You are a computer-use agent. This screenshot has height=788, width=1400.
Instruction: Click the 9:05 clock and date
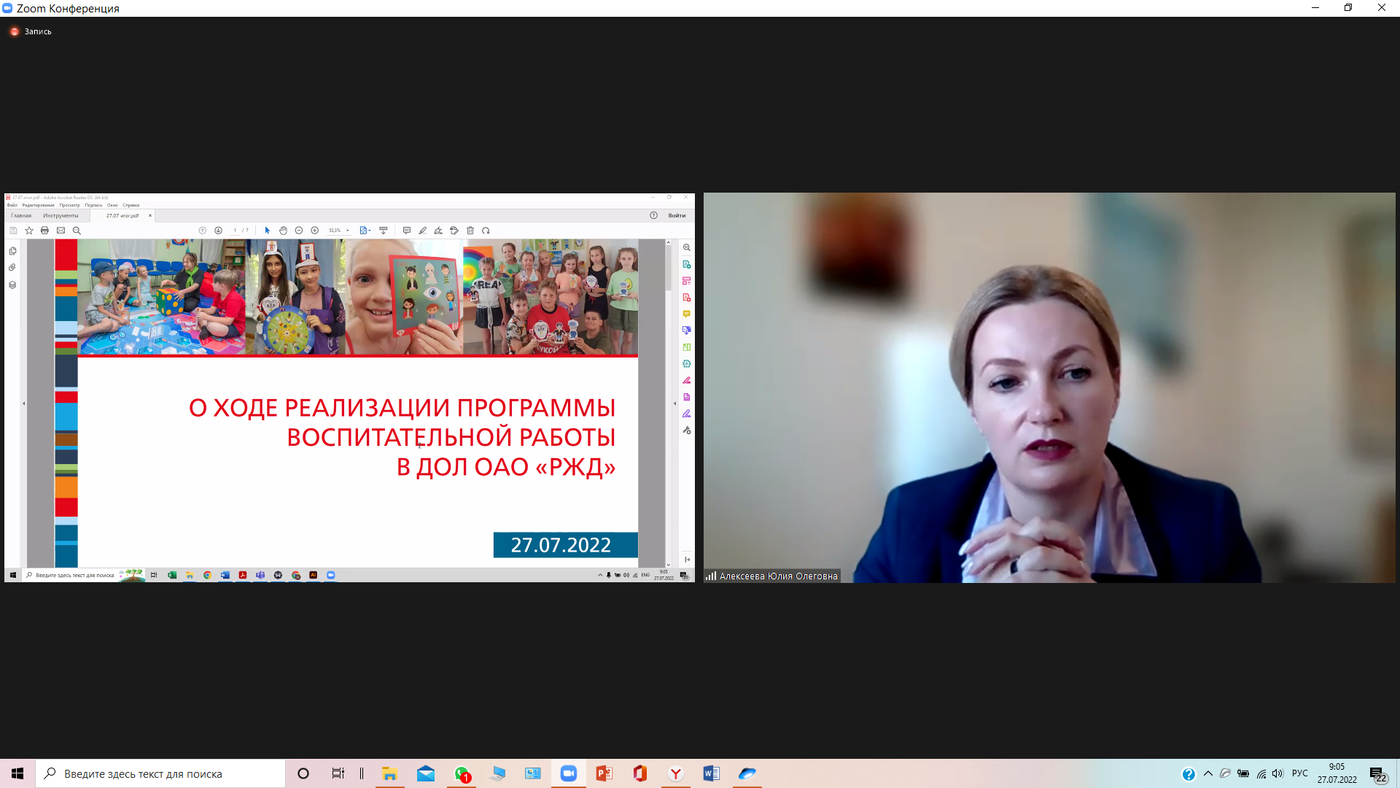(x=1337, y=773)
